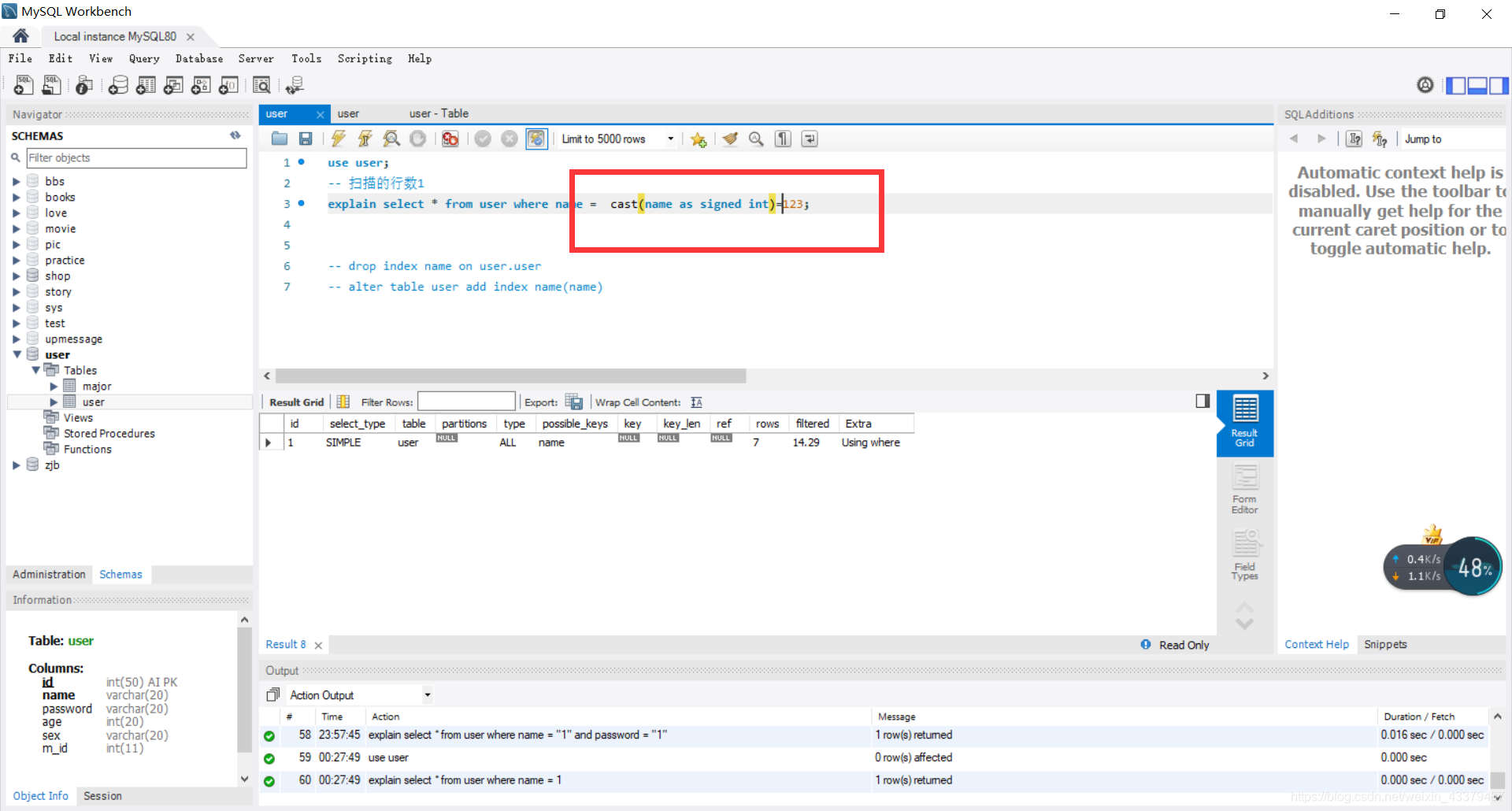Create a new SQL tab icon
The height and width of the screenshot is (811, 1512).
coord(24,85)
